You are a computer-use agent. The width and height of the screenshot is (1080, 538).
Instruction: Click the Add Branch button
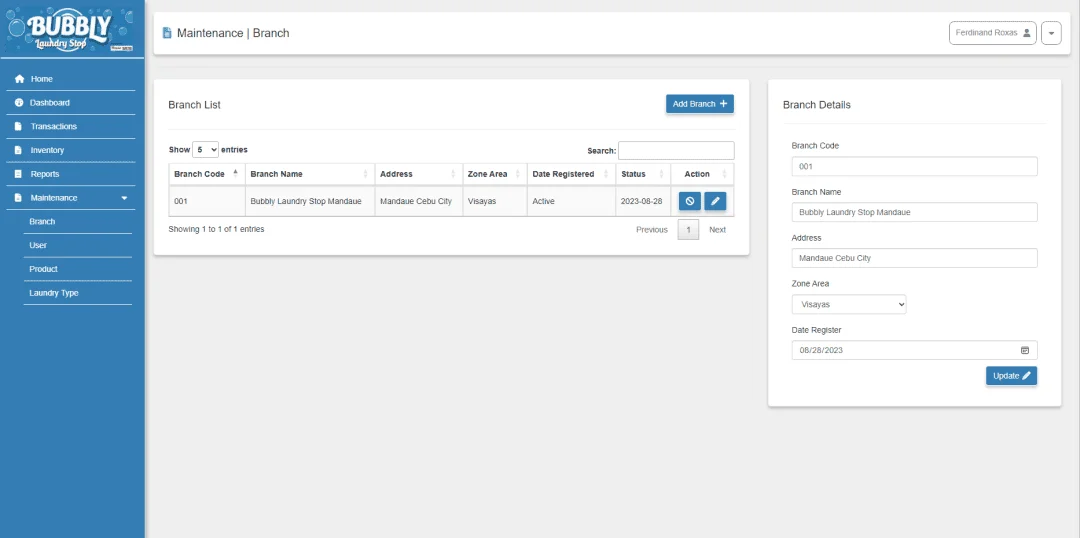pyautogui.click(x=700, y=104)
